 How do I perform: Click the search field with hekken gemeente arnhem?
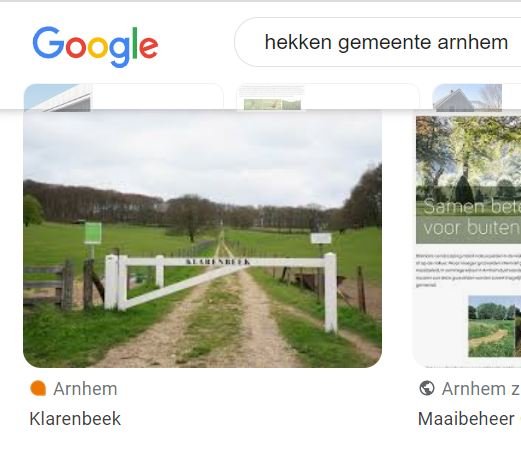[378, 42]
